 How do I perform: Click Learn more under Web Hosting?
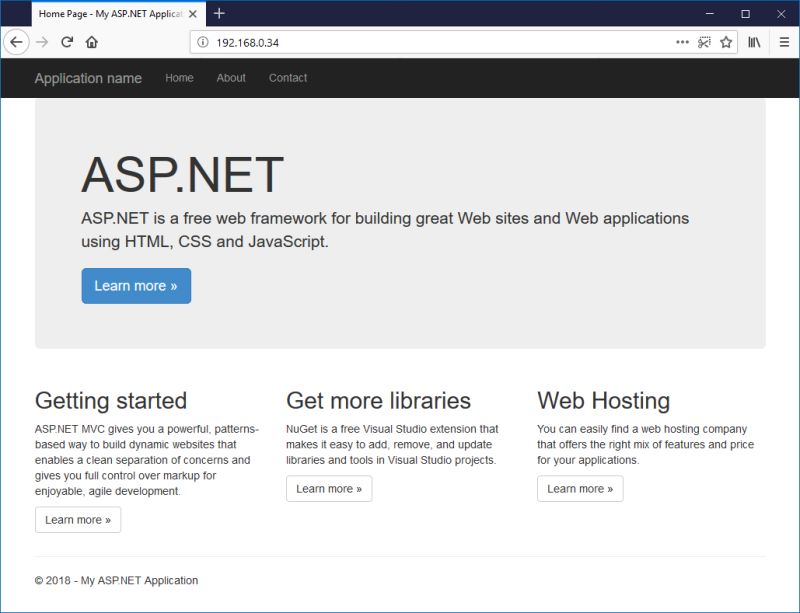tap(580, 489)
